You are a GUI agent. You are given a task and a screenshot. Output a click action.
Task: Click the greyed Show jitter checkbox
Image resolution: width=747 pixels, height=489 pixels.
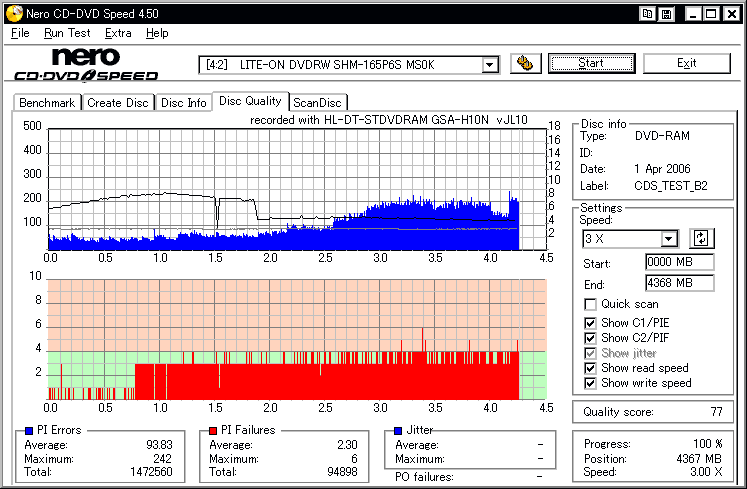[x=590, y=353]
